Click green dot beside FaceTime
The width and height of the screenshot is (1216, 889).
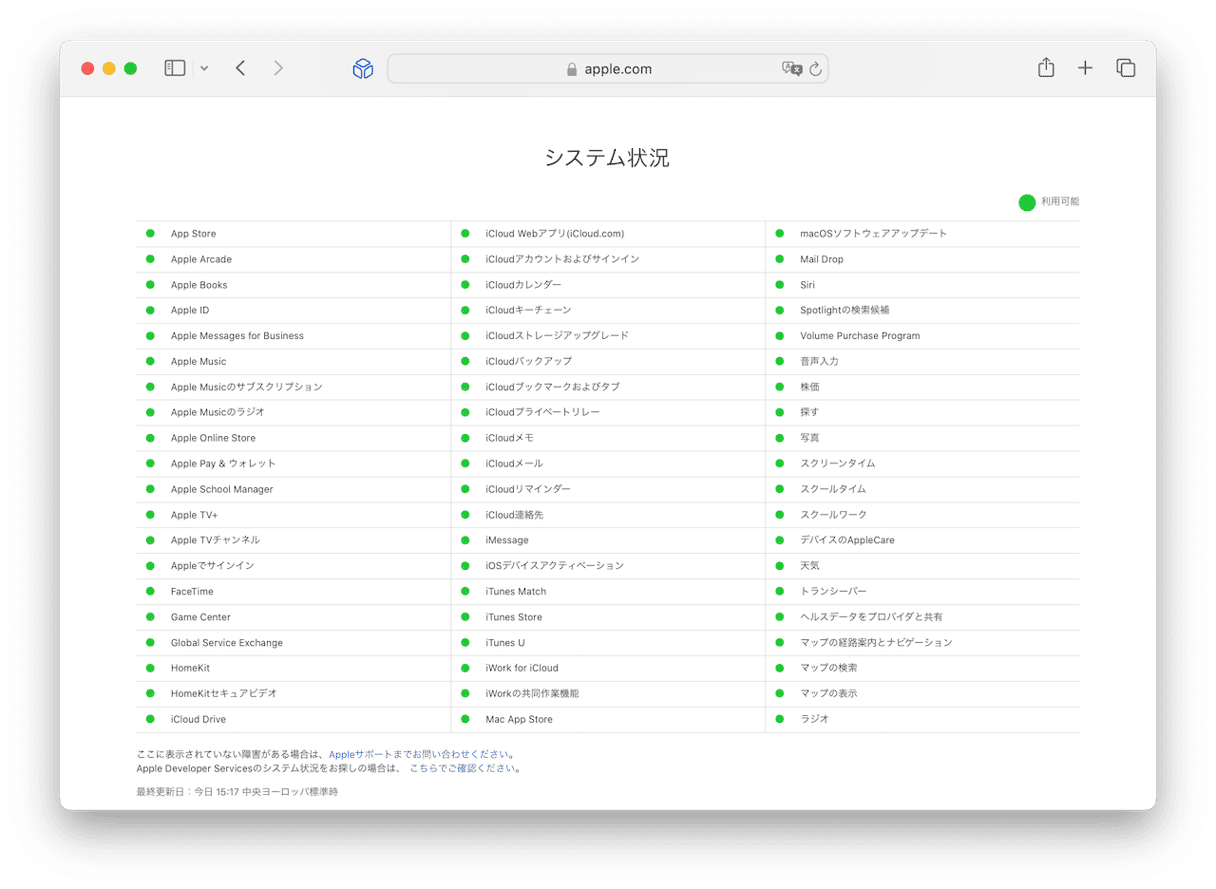(150, 591)
